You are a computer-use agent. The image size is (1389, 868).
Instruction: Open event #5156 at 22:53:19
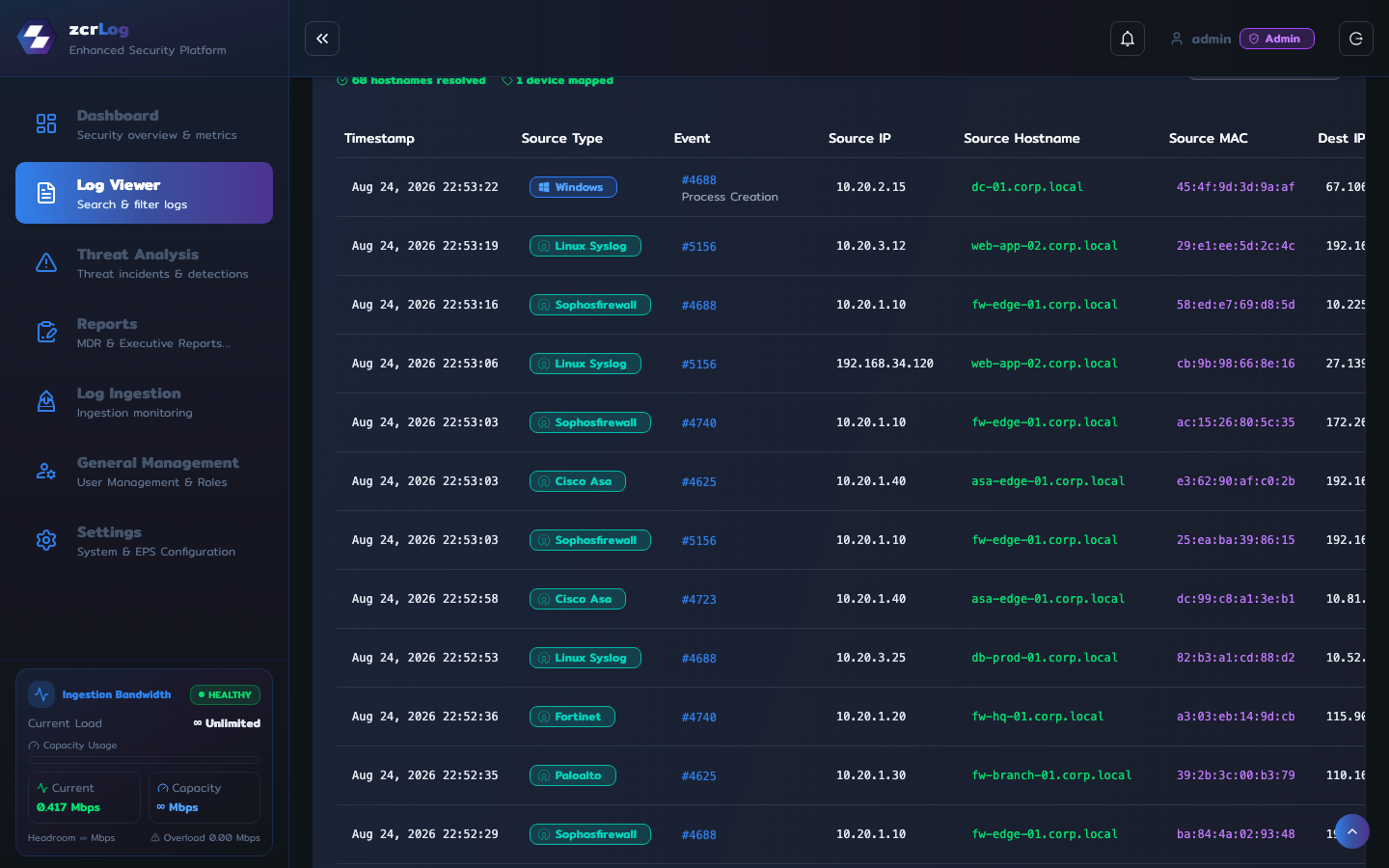tap(698, 247)
